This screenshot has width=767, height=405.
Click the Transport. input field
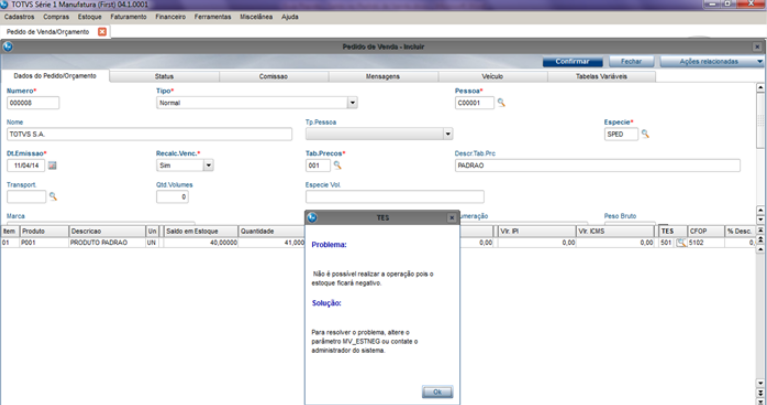26,197
